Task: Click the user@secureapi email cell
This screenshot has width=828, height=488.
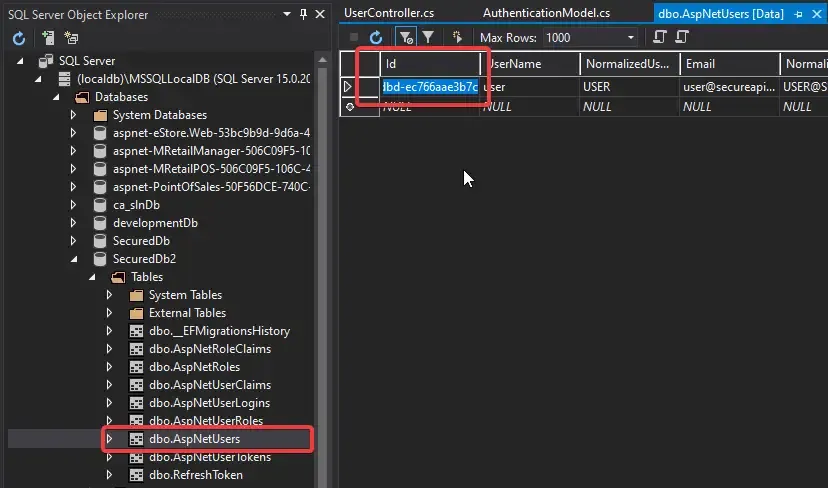Action: tap(729, 87)
